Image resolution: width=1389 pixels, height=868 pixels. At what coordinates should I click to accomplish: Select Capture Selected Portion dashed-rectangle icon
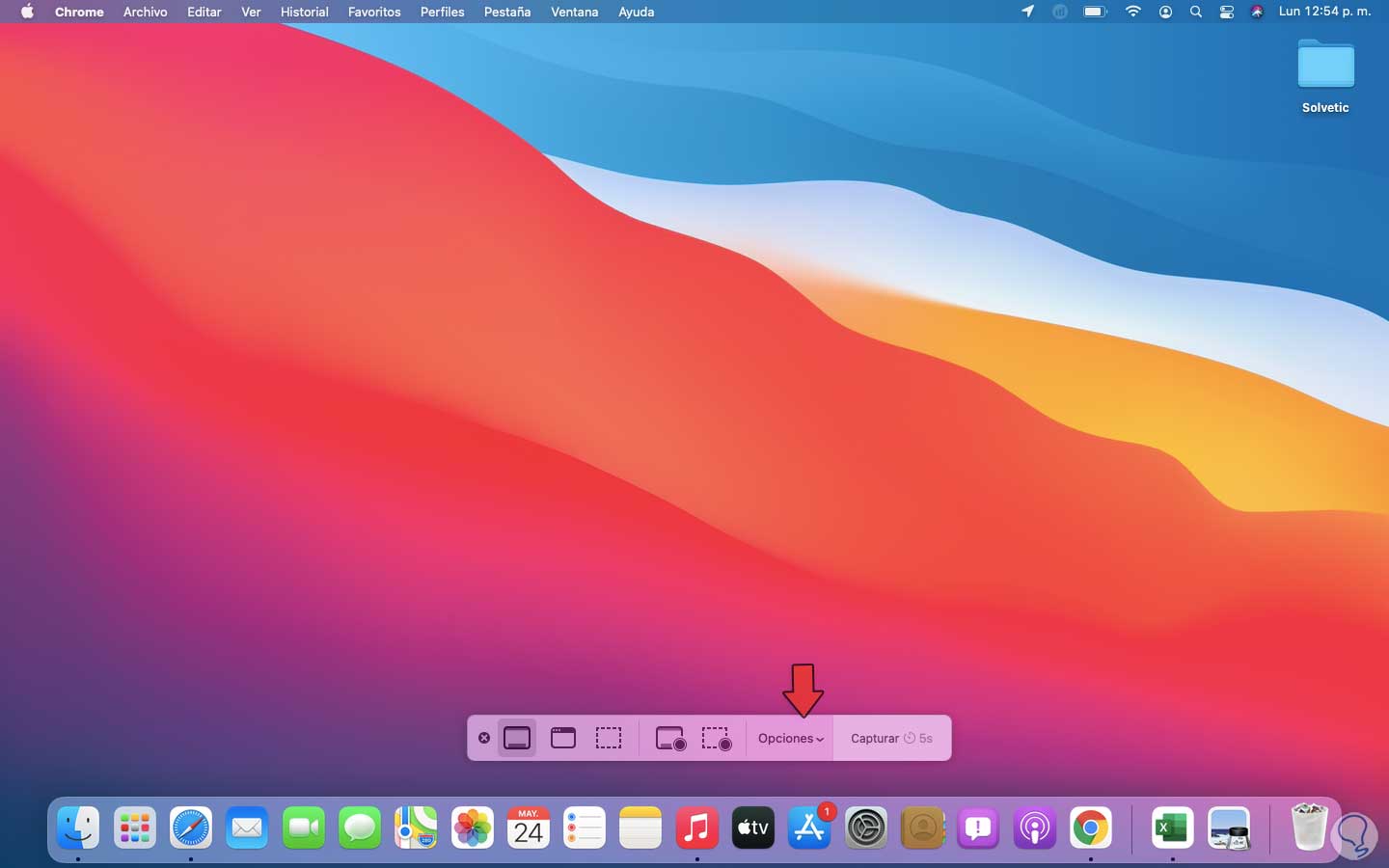tap(609, 739)
